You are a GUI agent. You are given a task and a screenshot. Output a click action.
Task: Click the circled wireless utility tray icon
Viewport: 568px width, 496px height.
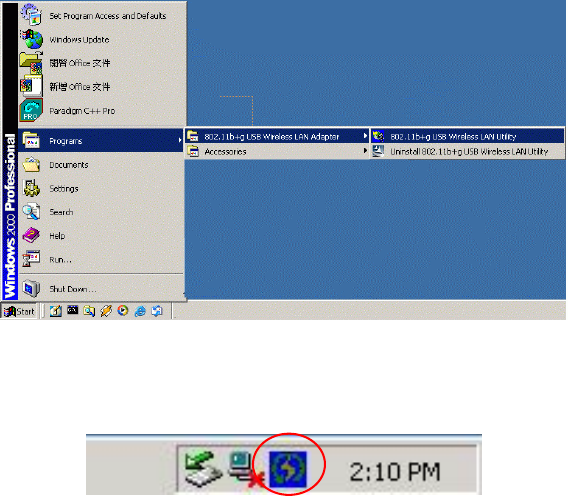[288, 469]
